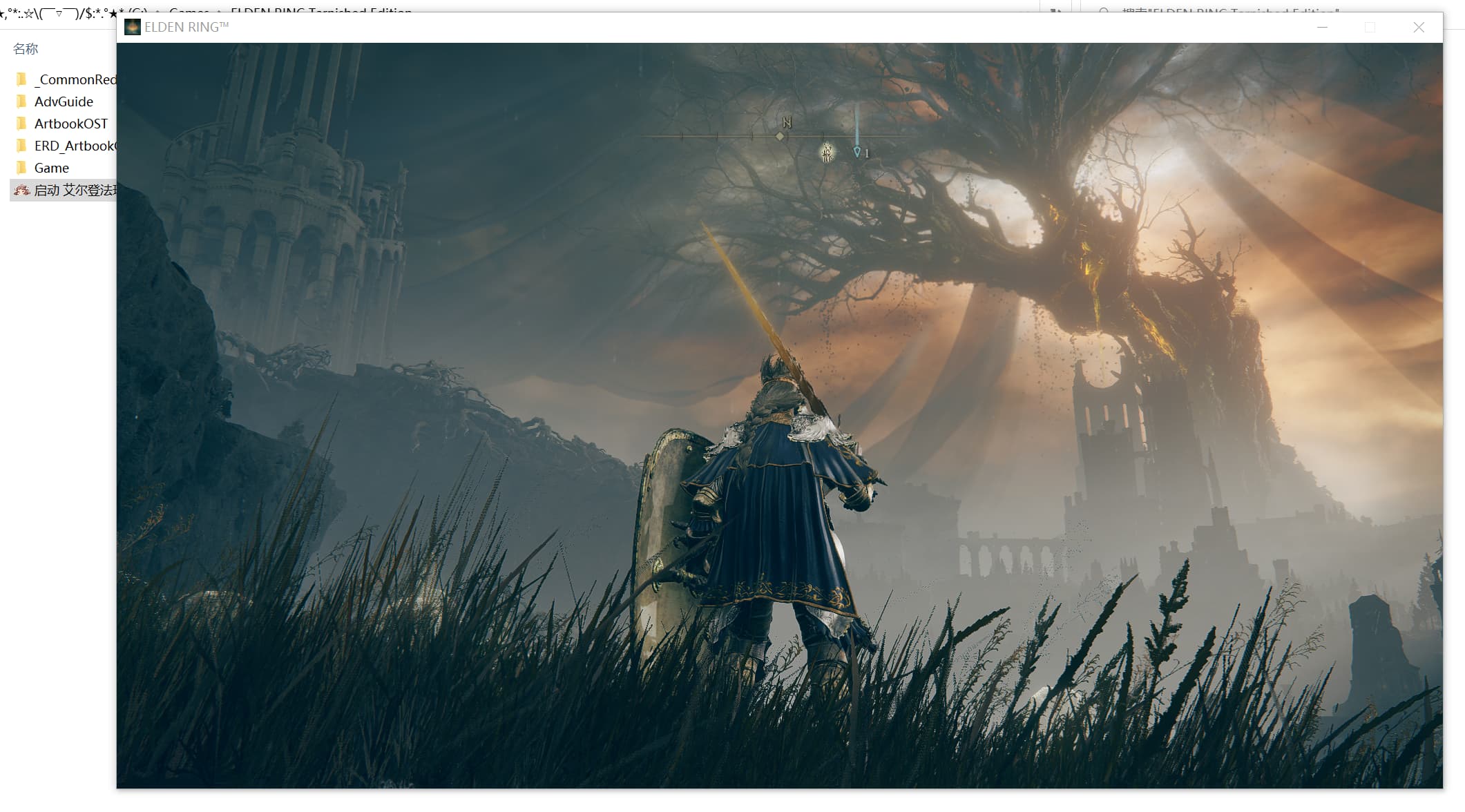1465x812 pixels.
Task: Select the AdvGuide folder in Explorer
Action: 64,101
